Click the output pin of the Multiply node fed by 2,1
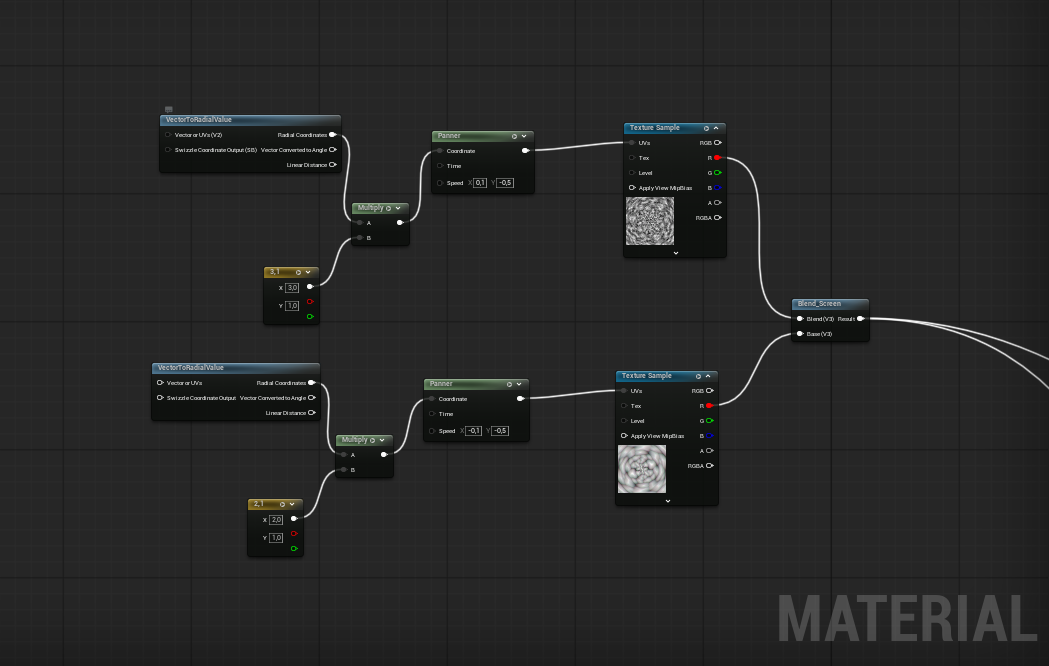The width and height of the screenshot is (1049, 666). [x=384, y=455]
